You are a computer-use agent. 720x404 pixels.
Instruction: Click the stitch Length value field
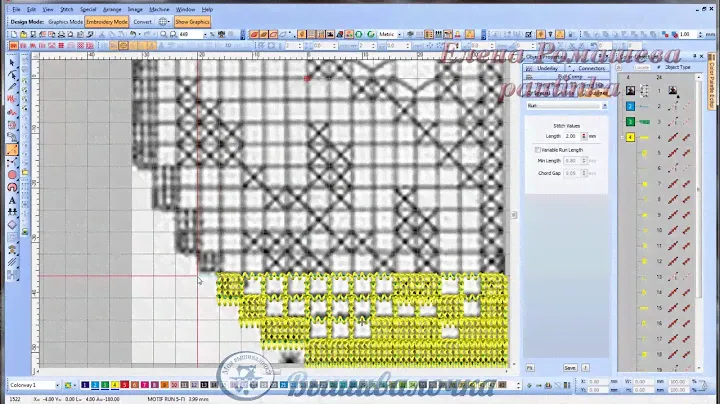[572, 136]
